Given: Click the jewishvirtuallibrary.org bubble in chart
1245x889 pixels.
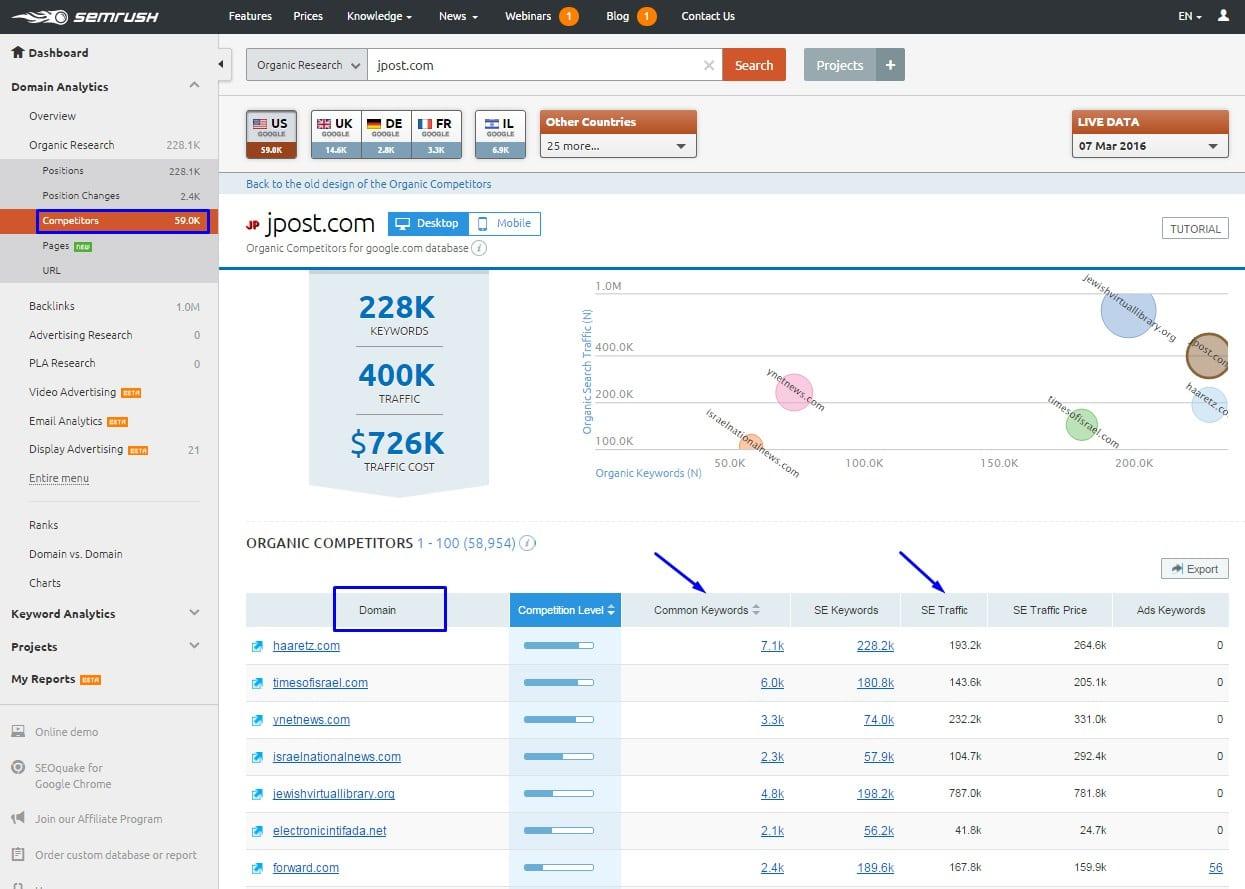Looking at the screenshot, I should (x=1129, y=309).
